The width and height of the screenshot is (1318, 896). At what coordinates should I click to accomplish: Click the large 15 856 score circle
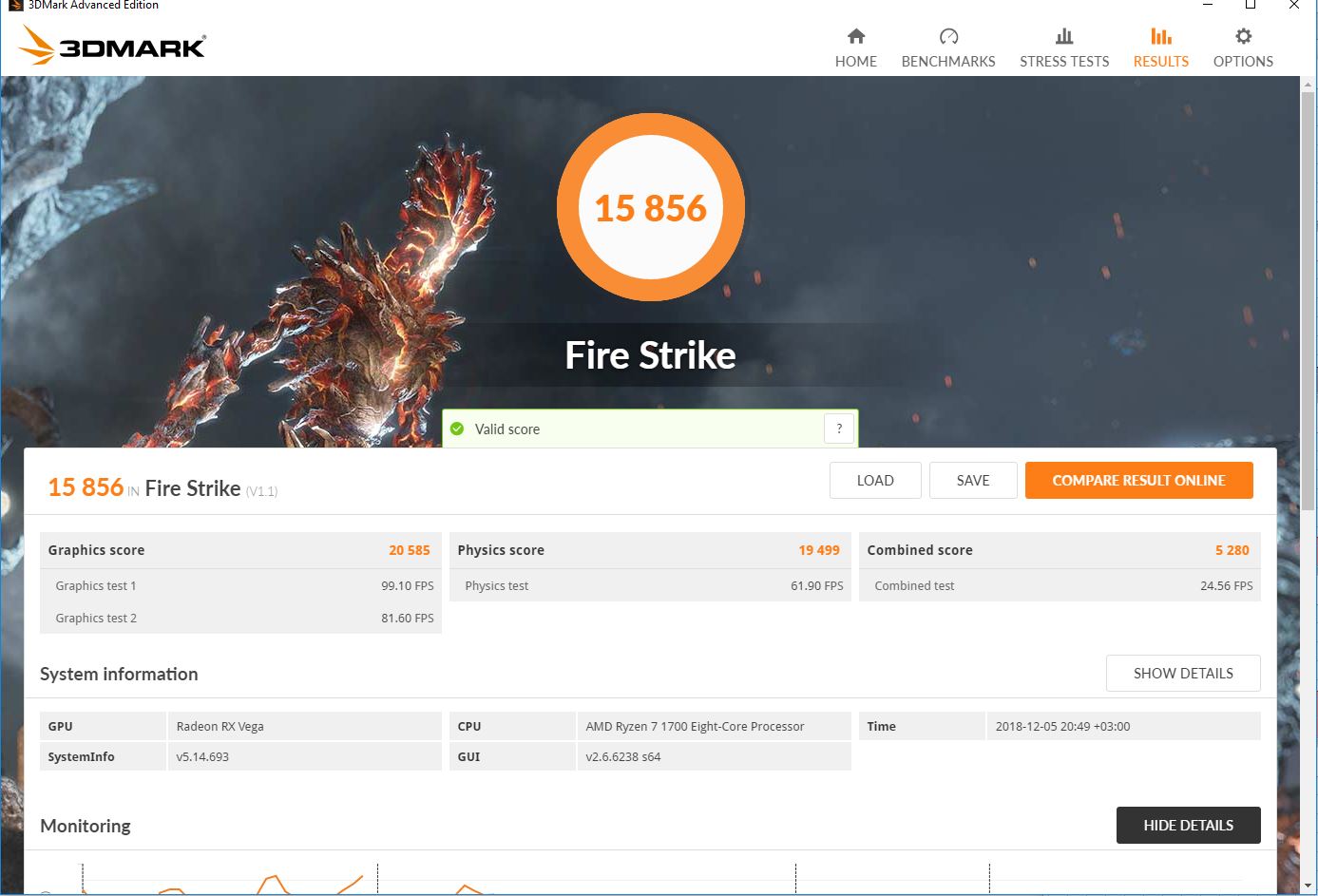tap(651, 207)
